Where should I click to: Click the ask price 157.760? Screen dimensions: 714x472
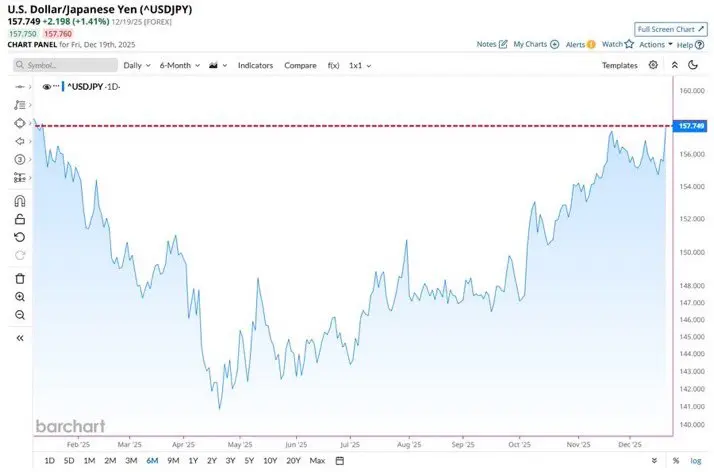58,34
